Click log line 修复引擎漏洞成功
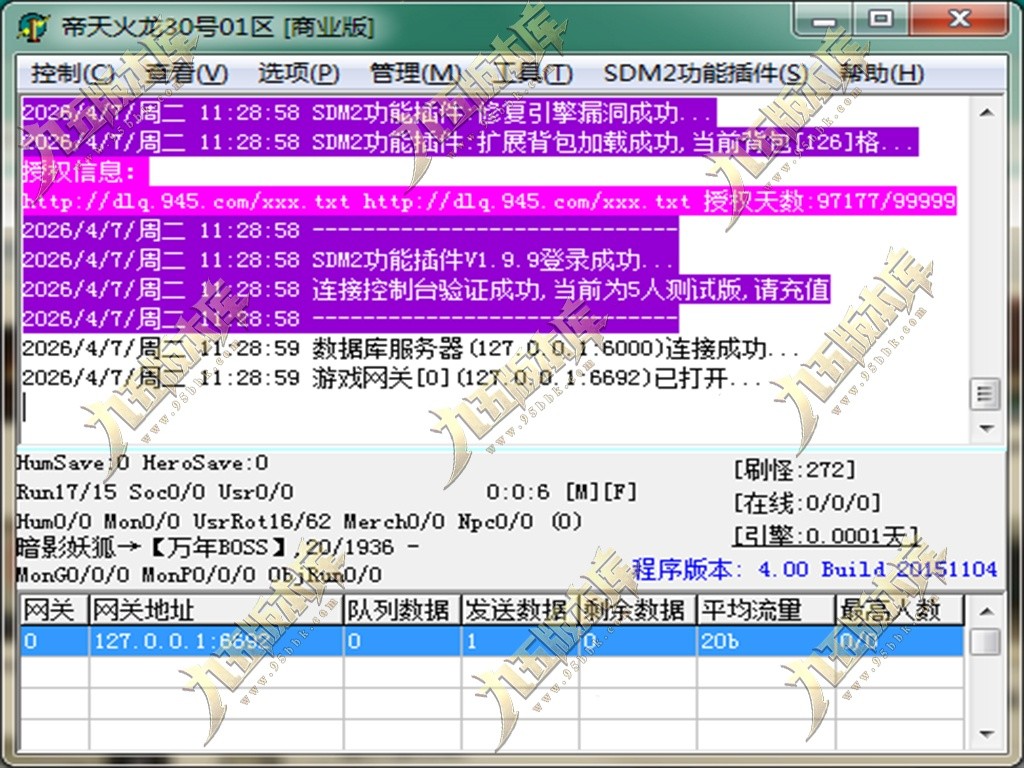The height and width of the screenshot is (768, 1024). point(369,113)
